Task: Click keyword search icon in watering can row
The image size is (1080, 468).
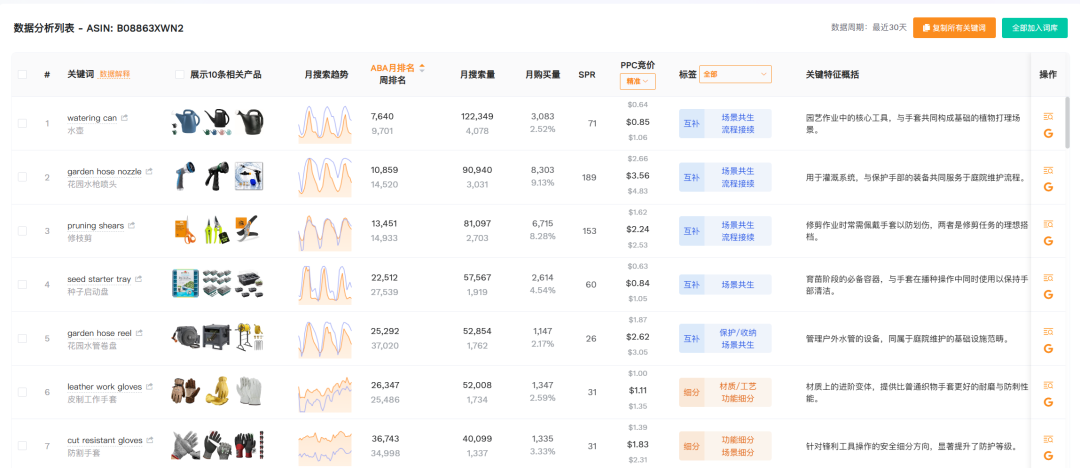Action: click(x=1048, y=116)
